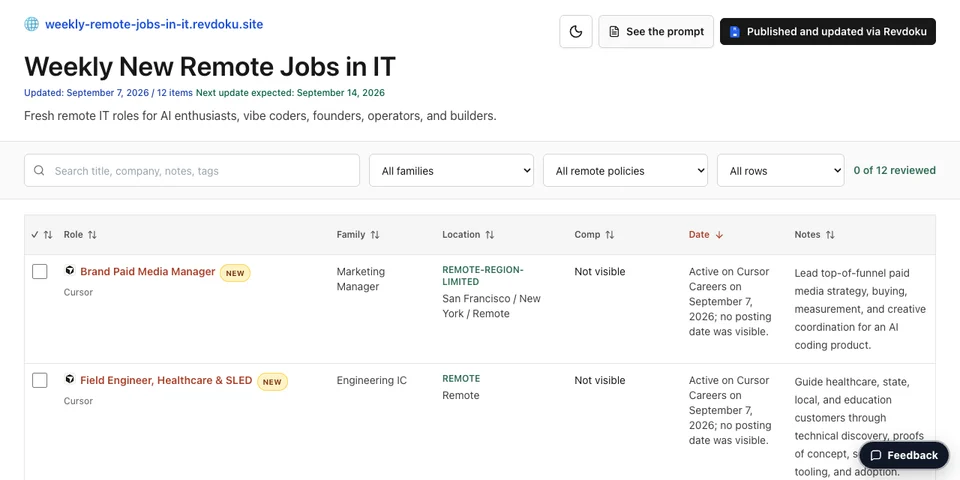Click the Weekly New Remote Jobs in IT heading
Screen dimensions: 960x480
pos(210,66)
